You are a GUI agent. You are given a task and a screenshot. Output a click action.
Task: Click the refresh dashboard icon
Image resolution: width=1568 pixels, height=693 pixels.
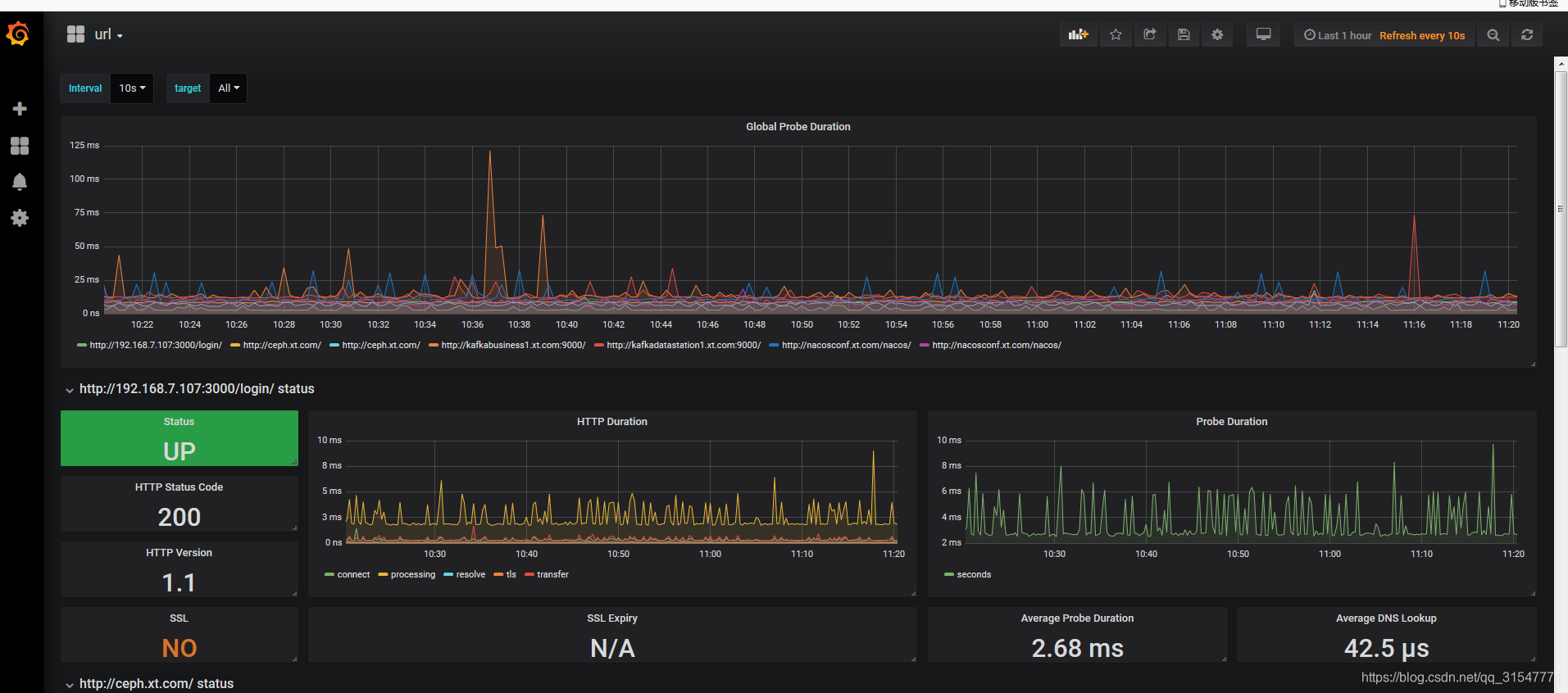click(1527, 34)
